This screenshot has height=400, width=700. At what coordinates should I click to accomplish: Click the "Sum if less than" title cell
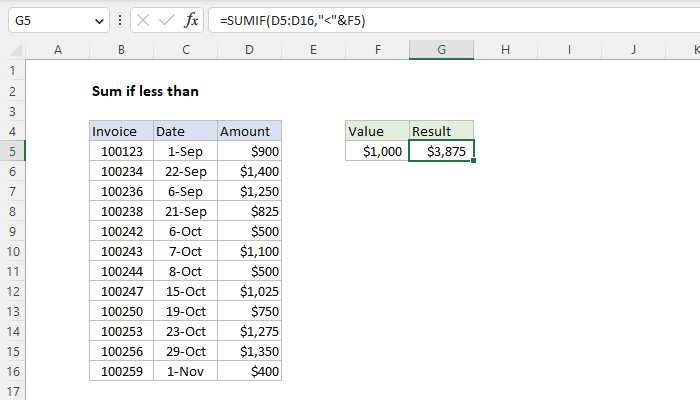coord(145,91)
